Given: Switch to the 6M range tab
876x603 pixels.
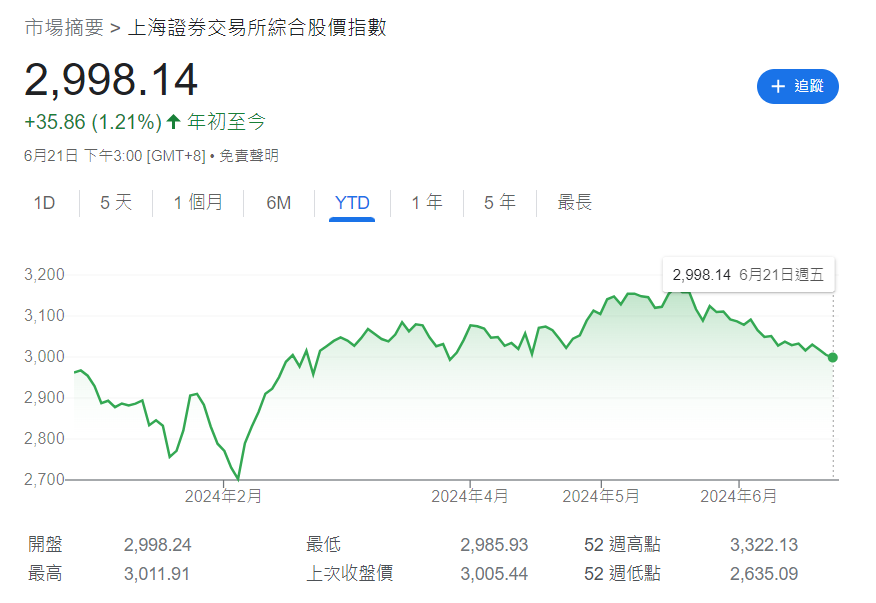Looking at the screenshot, I should (278, 202).
